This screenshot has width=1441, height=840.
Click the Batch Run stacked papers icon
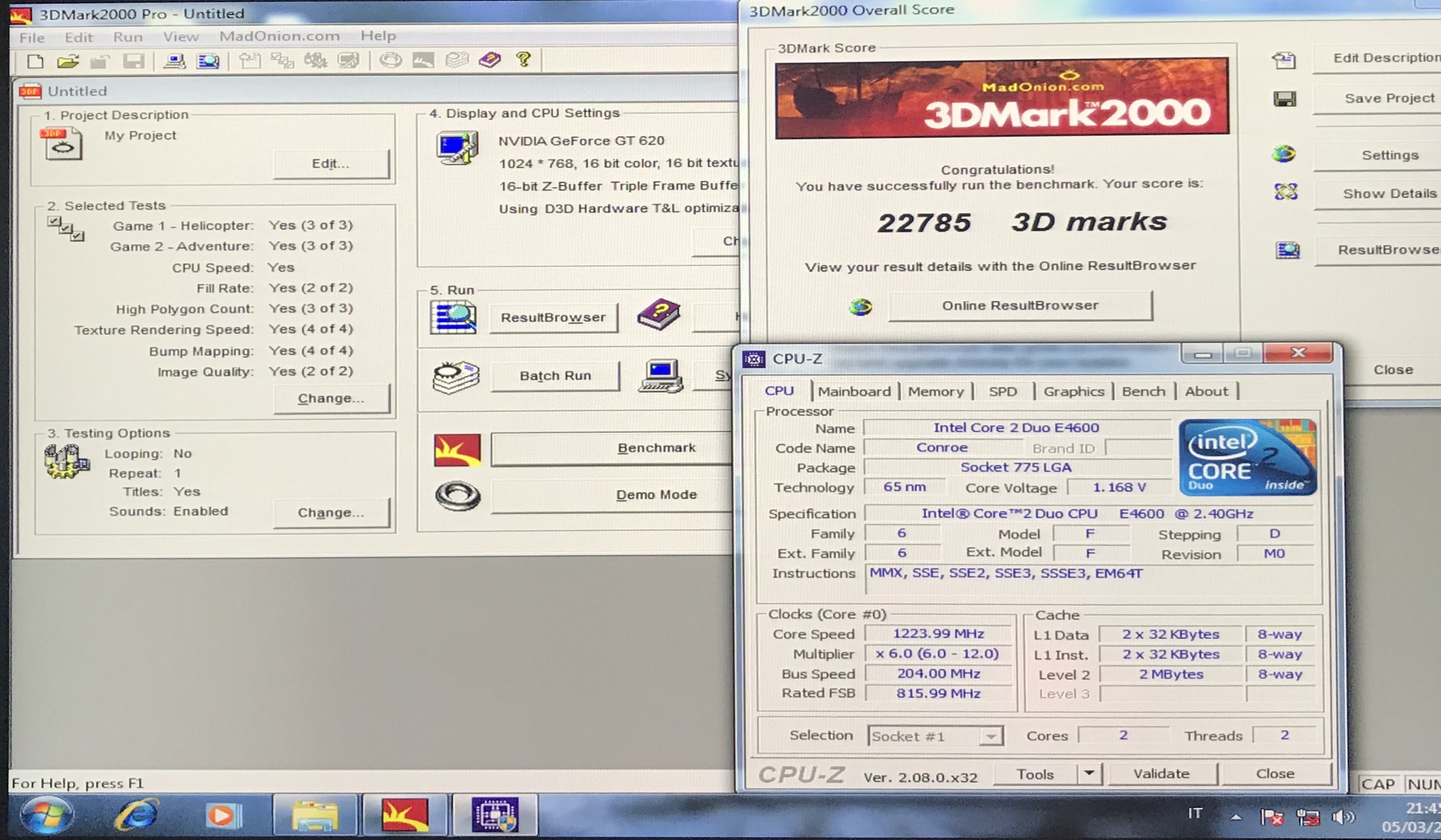[x=456, y=377]
